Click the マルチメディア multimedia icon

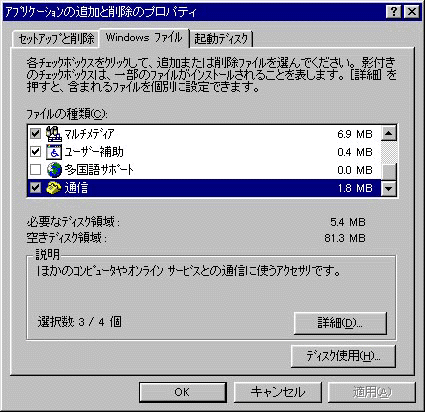coord(54,134)
